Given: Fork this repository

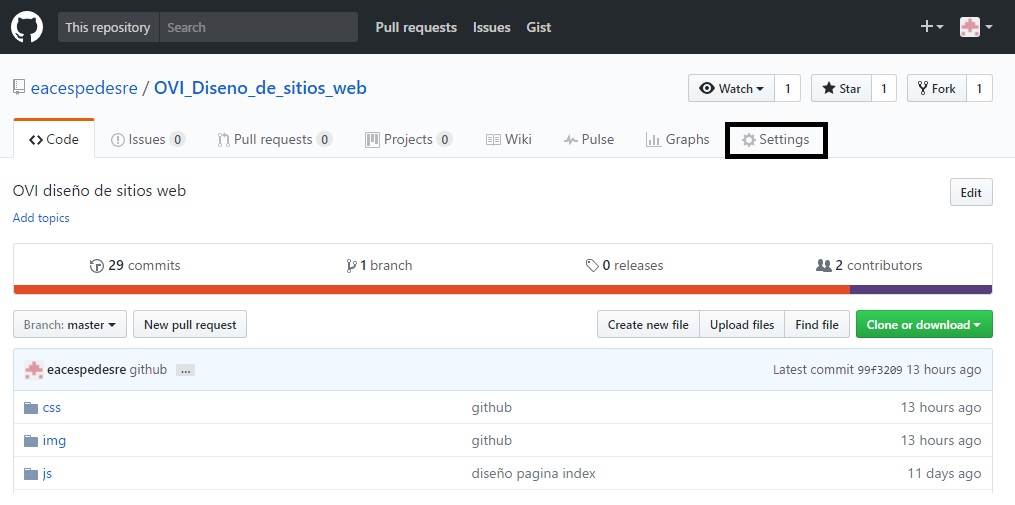Looking at the screenshot, I should pos(937,89).
